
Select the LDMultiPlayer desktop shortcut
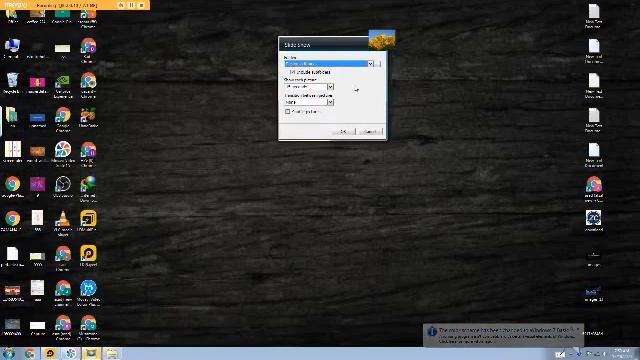pos(88,221)
